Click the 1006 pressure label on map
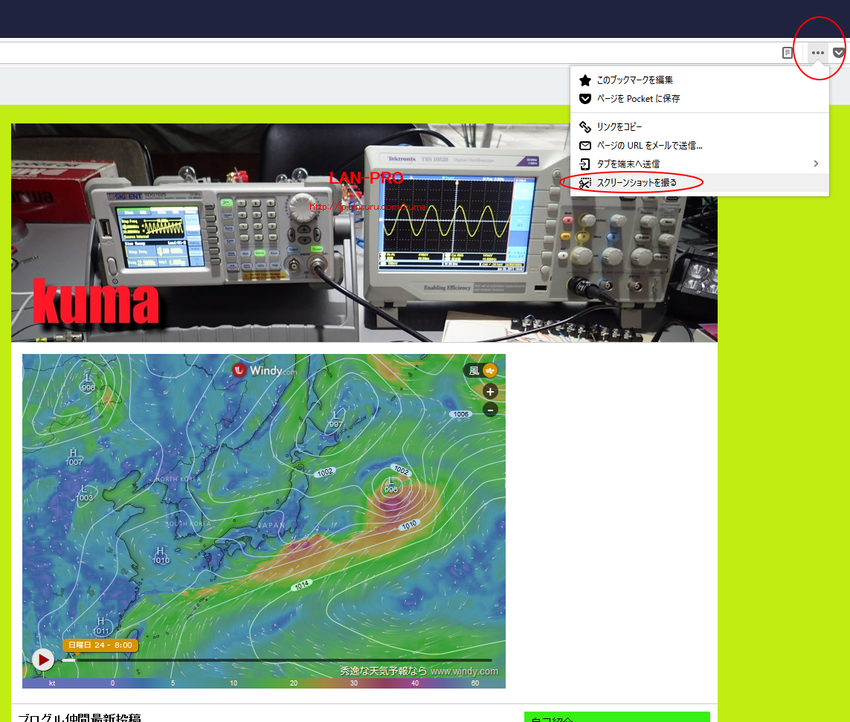Image resolution: width=850 pixels, height=722 pixels. coord(461,414)
